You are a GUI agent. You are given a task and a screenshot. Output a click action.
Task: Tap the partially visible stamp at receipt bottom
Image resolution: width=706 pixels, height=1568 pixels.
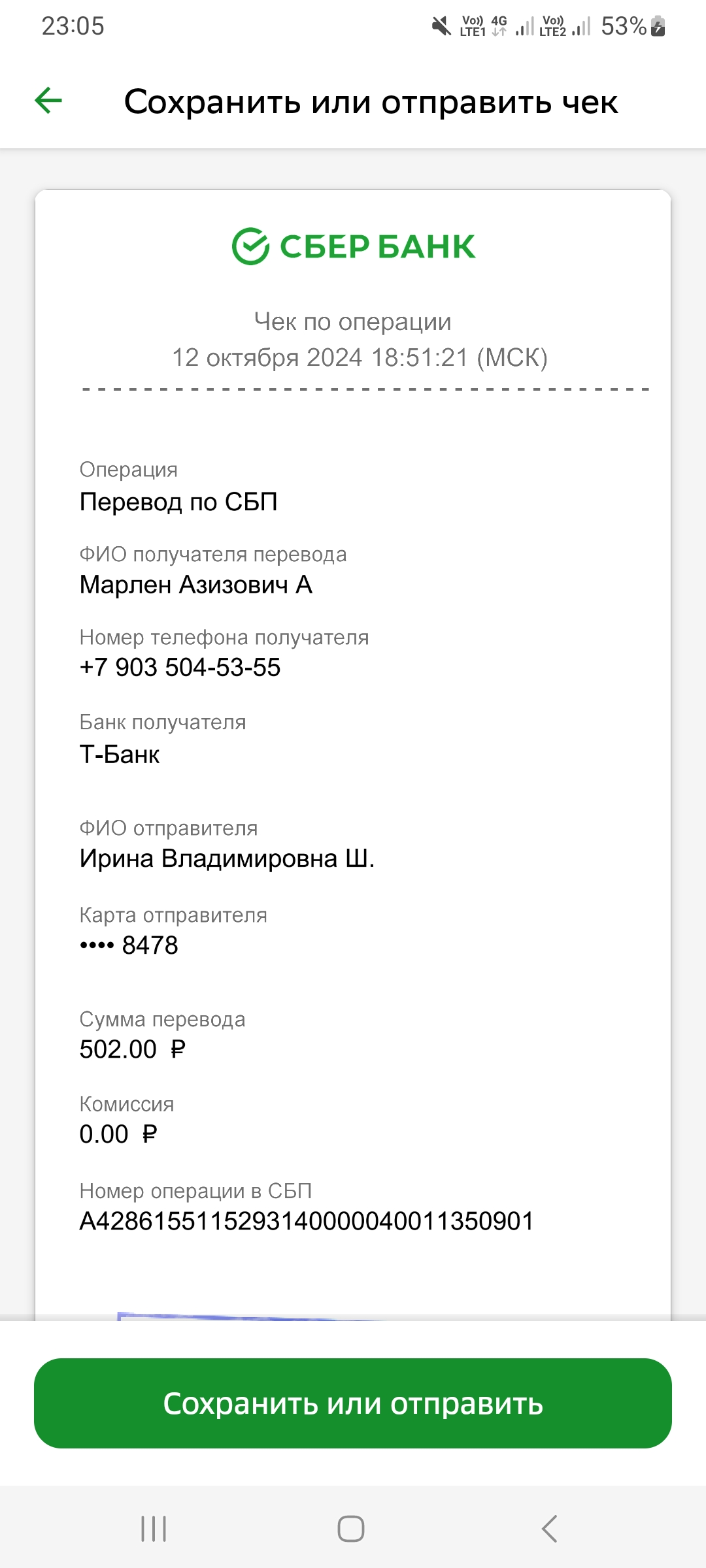pos(248,1316)
